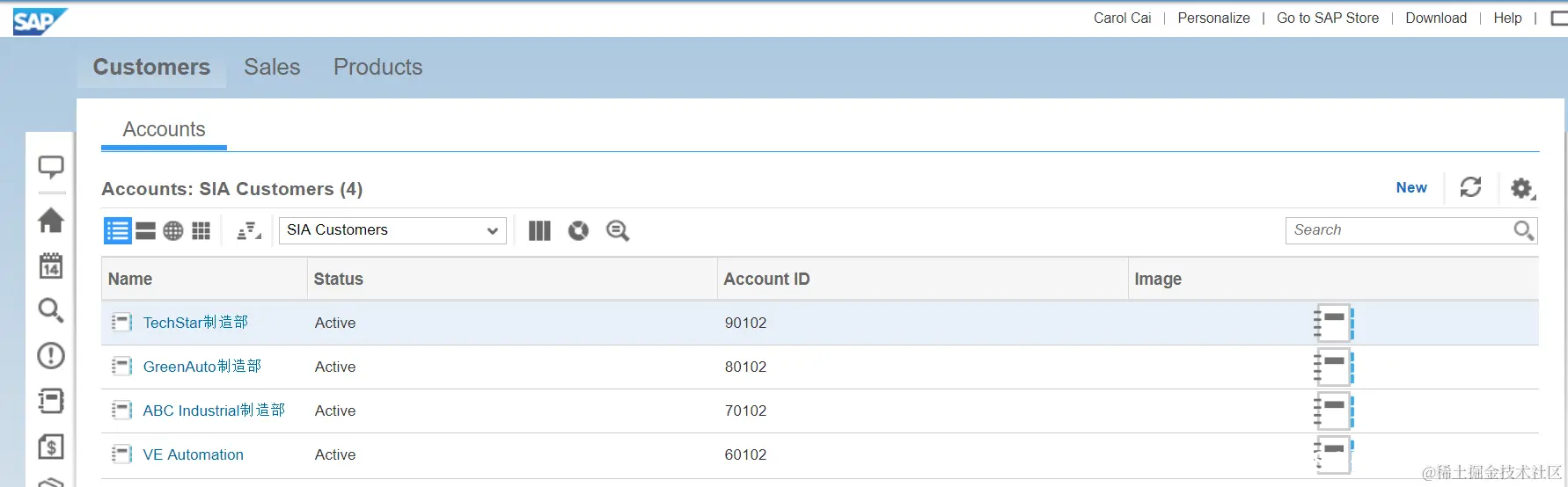Open the sort options icon
The image size is (1568, 487).
[x=249, y=231]
